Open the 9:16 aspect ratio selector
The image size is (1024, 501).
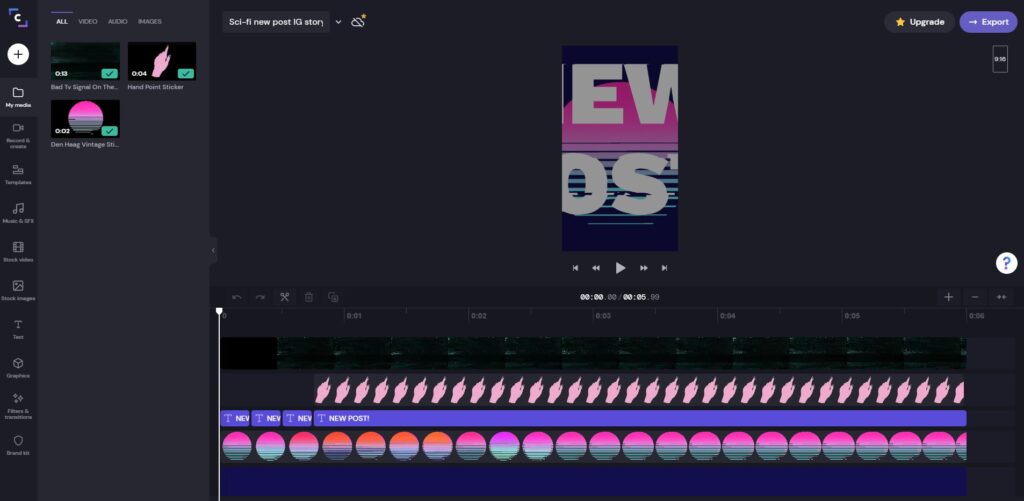coord(999,59)
